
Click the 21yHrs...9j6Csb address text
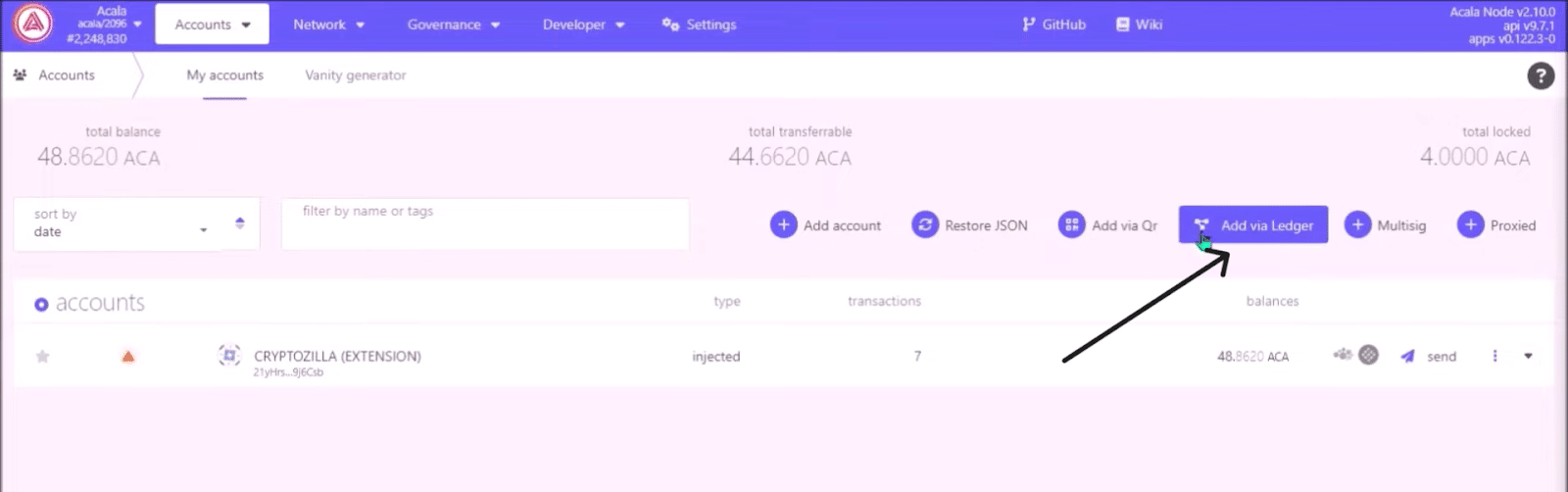pos(288,372)
